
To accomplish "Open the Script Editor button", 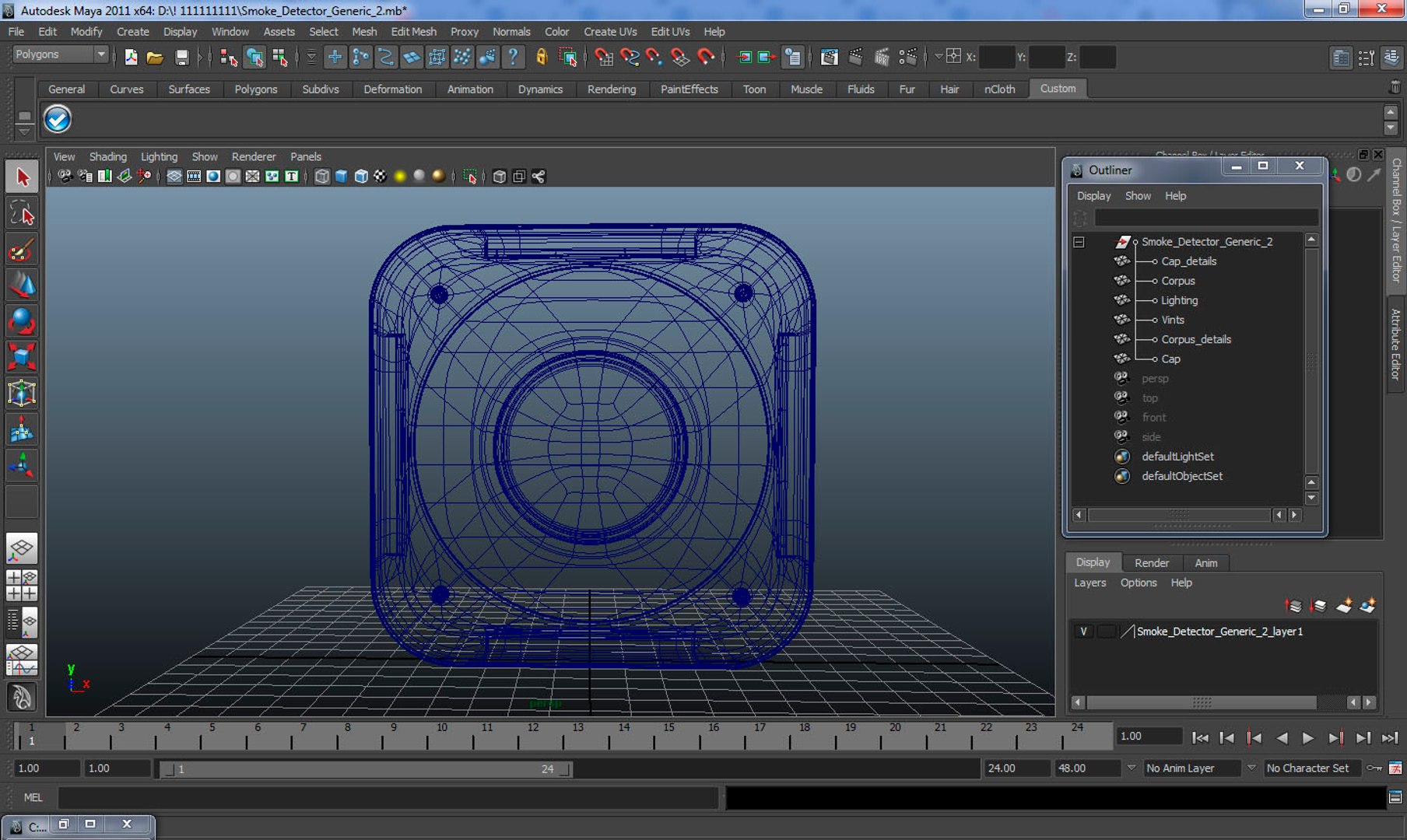I will coord(1395,797).
